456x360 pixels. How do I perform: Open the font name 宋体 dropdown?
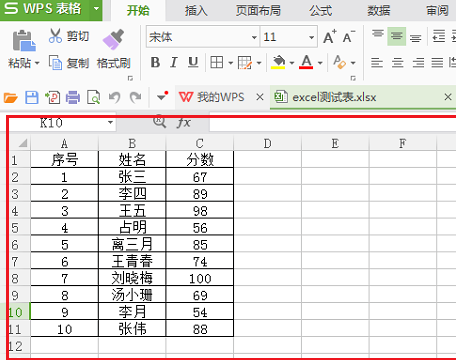point(254,37)
